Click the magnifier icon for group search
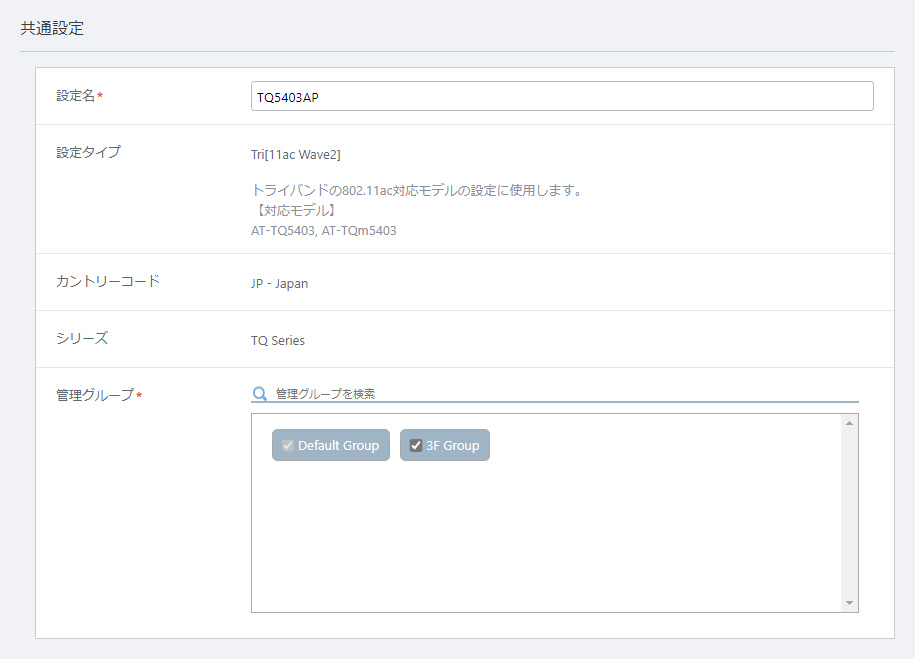Screen dimensions: 915x659 point(260,393)
